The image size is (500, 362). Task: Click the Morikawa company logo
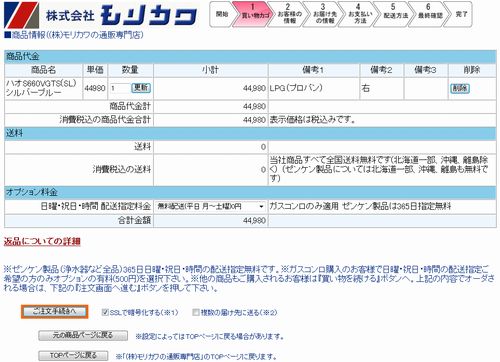pyautogui.click(x=100, y=15)
